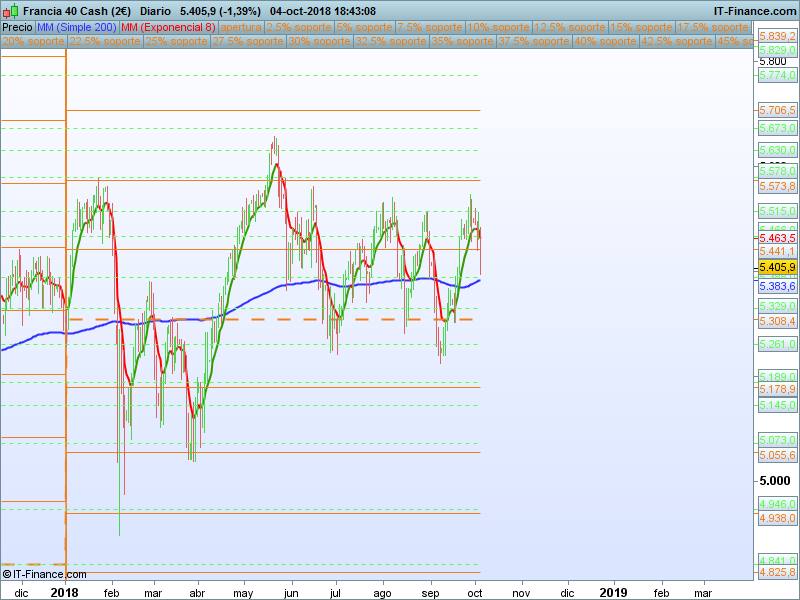800x600 pixels.
Task: Click the green 4.946,0 level label
Action: pyautogui.click(x=777, y=504)
